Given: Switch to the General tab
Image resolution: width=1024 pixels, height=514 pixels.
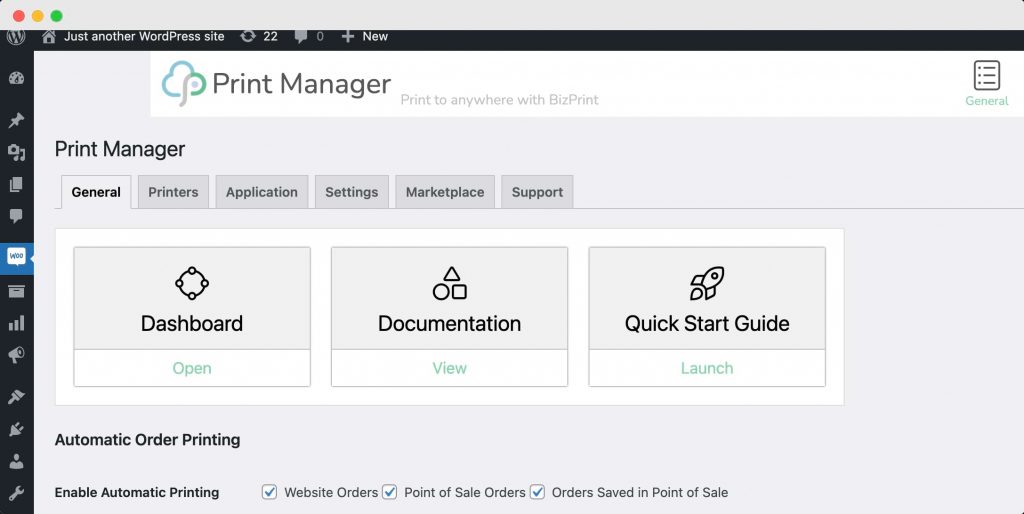Looking at the screenshot, I should [96, 192].
